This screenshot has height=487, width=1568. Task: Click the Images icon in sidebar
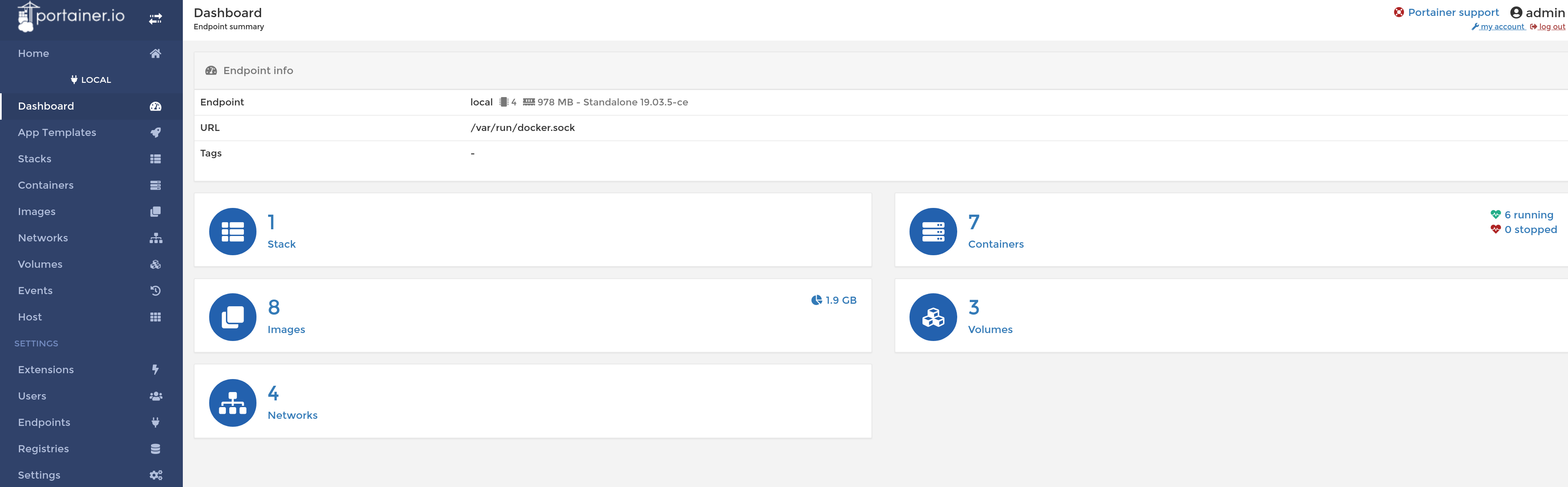(x=155, y=211)
